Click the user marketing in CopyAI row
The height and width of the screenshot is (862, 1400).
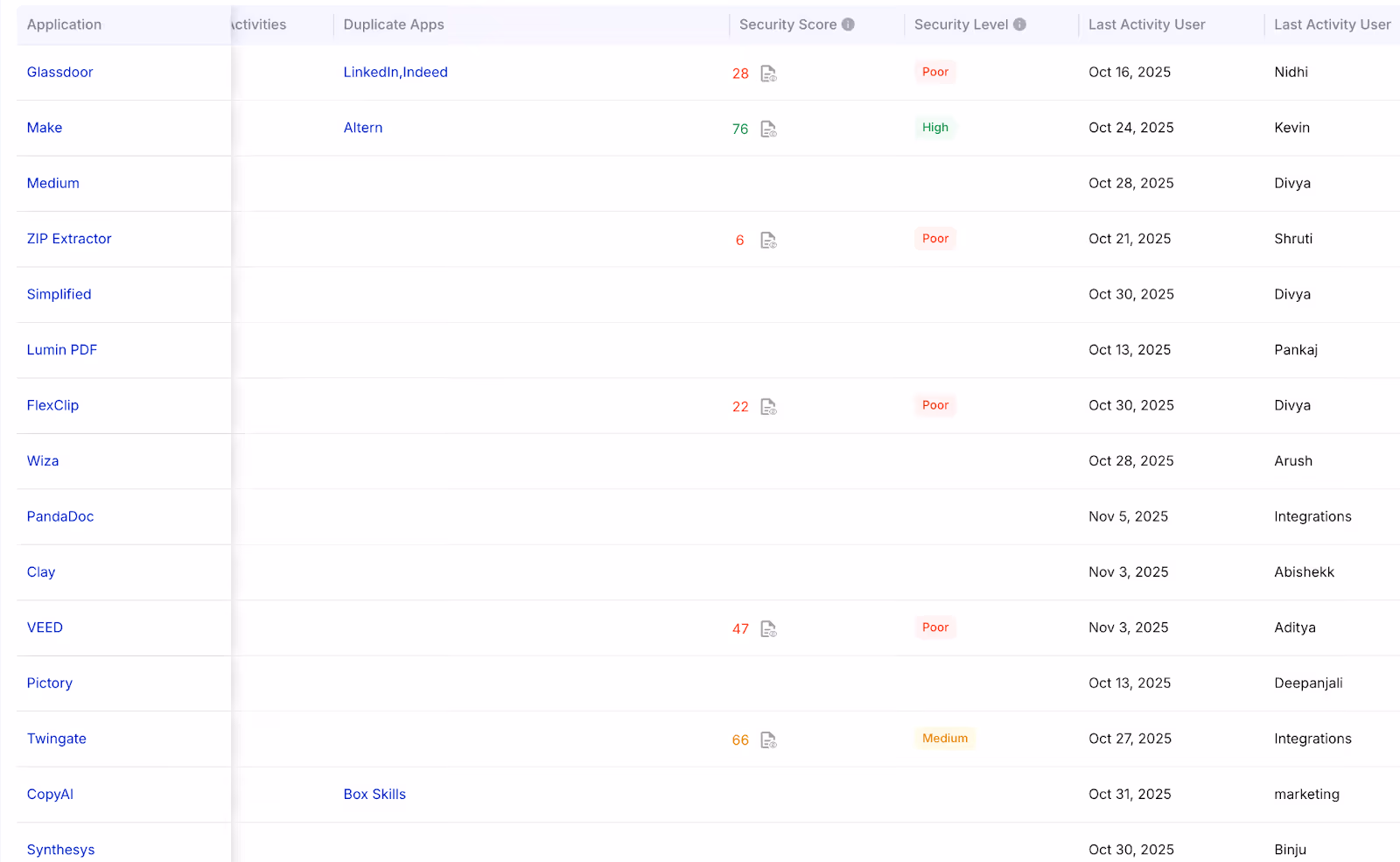pos(1306,795)
